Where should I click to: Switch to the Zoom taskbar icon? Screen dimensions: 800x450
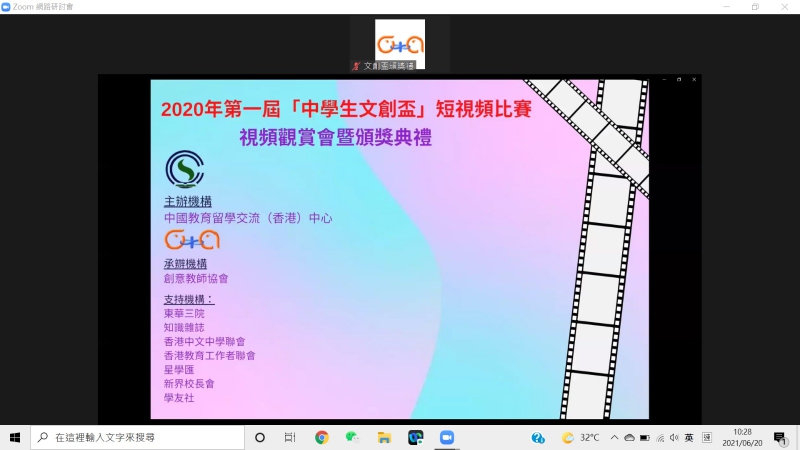click(x=447, y=437)
